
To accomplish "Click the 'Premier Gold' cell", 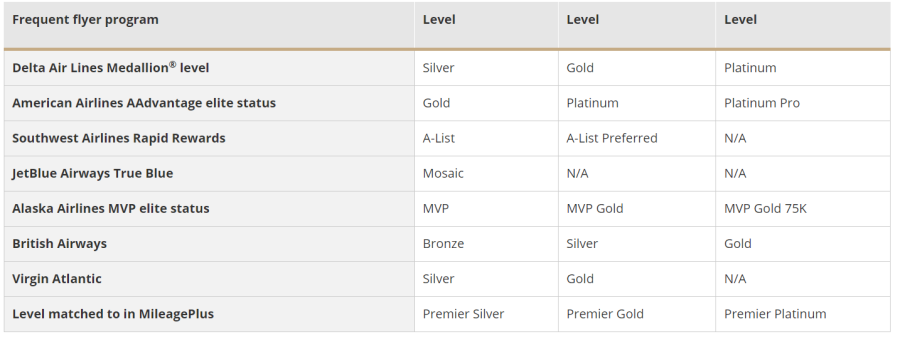I will coord(637,314).
